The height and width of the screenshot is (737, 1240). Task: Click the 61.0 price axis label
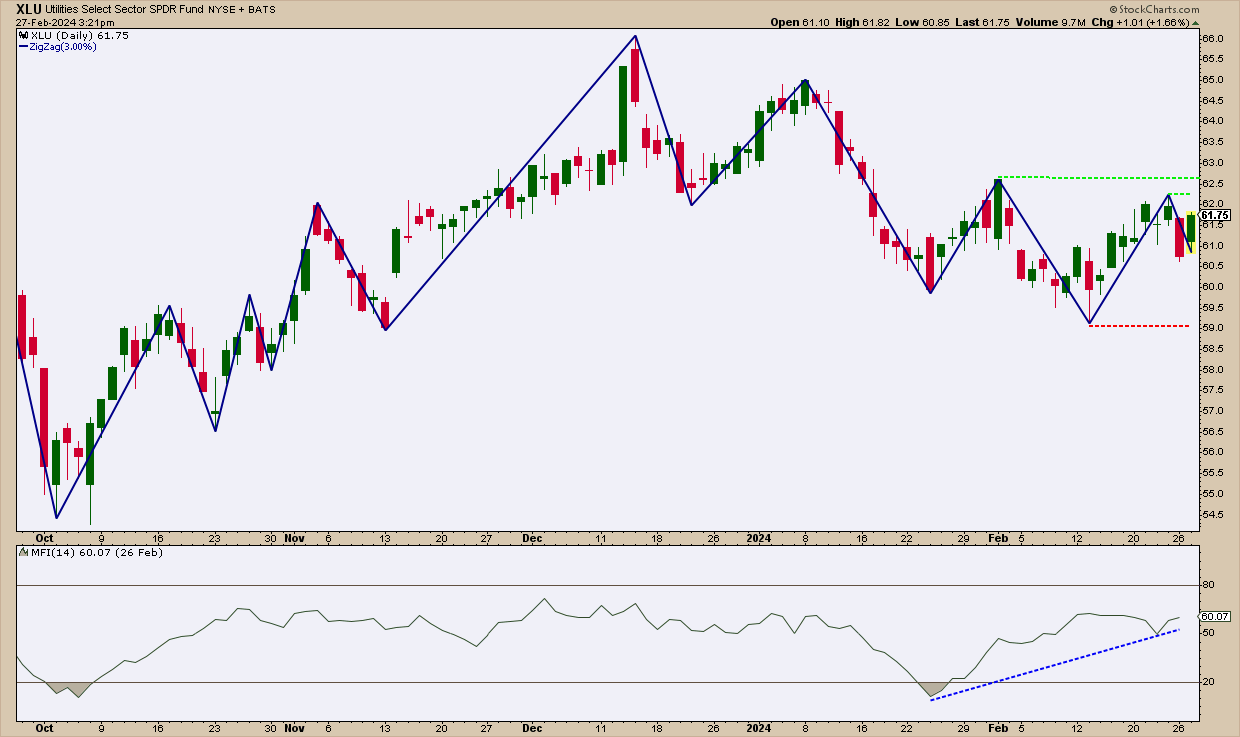[x=1211, y=245]
